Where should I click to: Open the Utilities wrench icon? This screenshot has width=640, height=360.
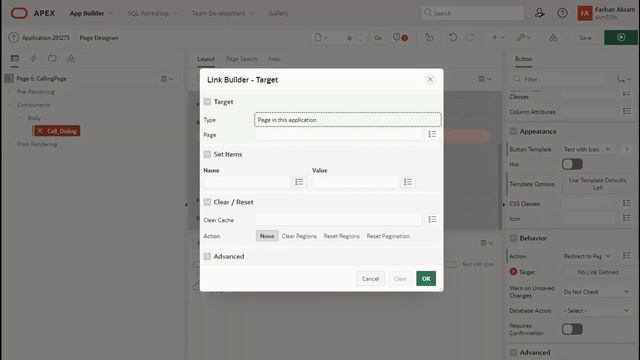coord(523,38)
